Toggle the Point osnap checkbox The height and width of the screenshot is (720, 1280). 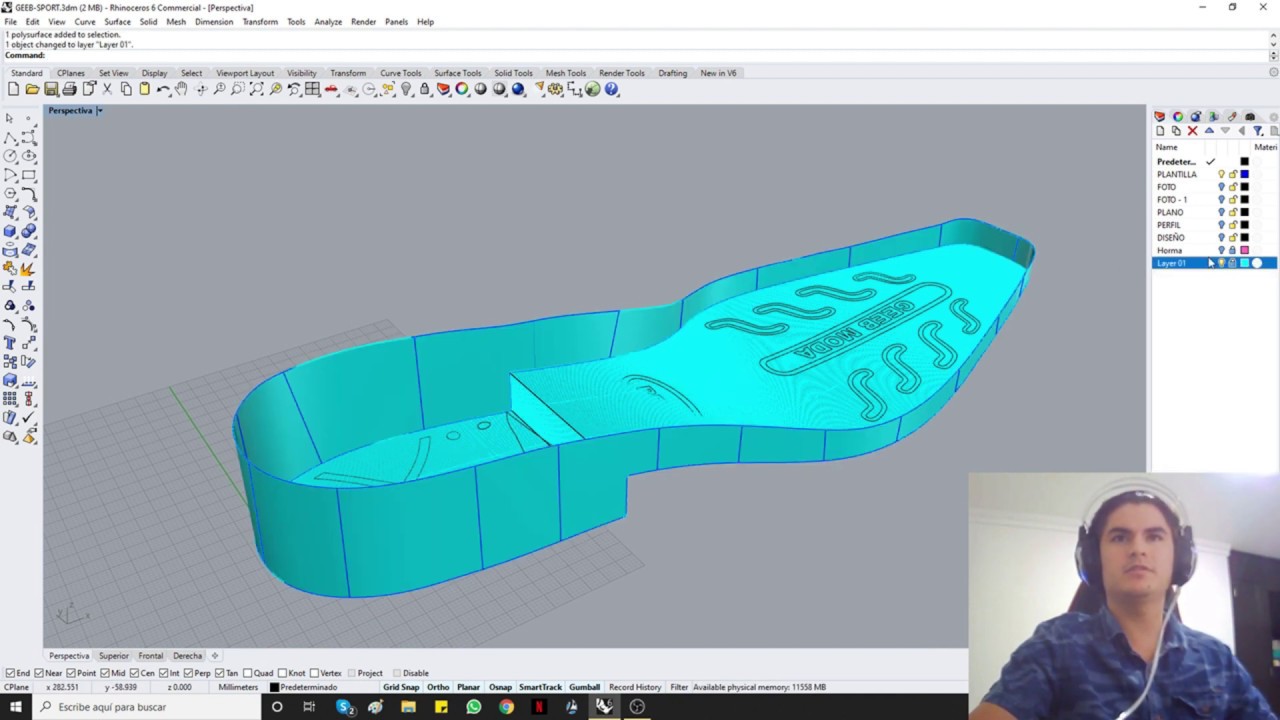pyautogui.click(x=69, y=673)
